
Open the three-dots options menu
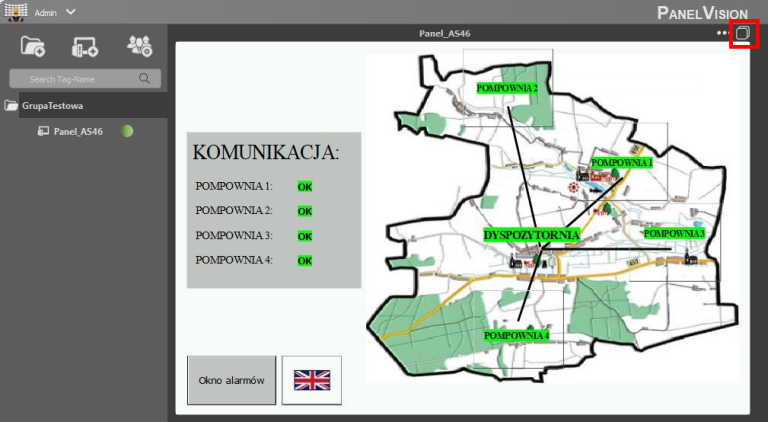coord(722,34)
